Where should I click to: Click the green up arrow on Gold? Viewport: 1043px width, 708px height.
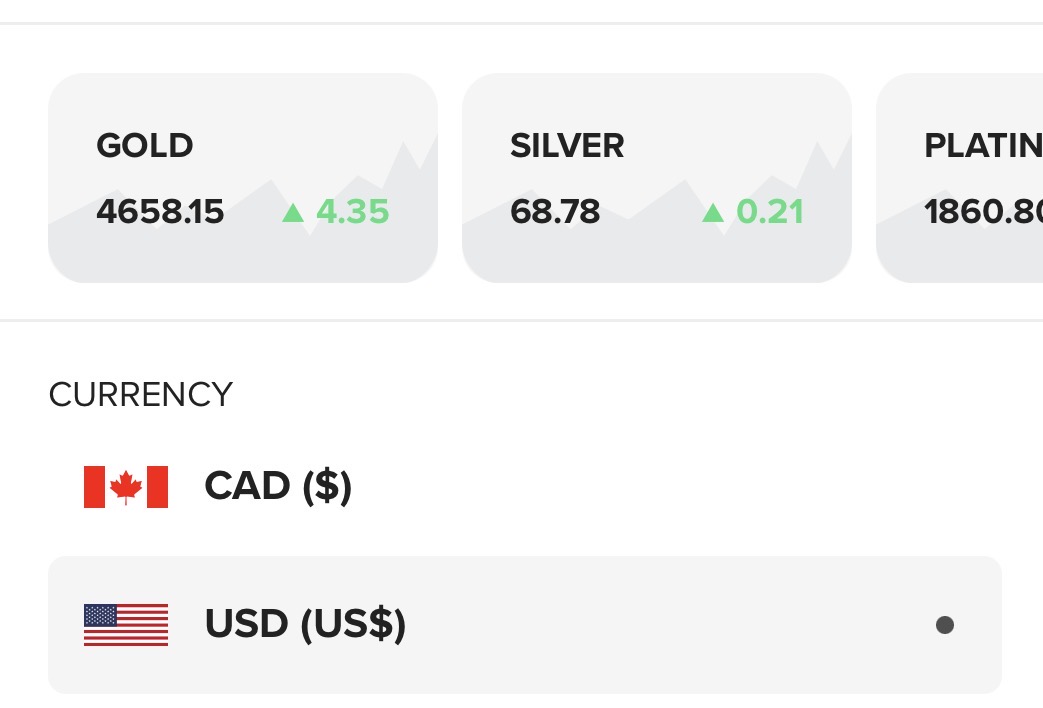pyautogui.click(x=293, y=213)
